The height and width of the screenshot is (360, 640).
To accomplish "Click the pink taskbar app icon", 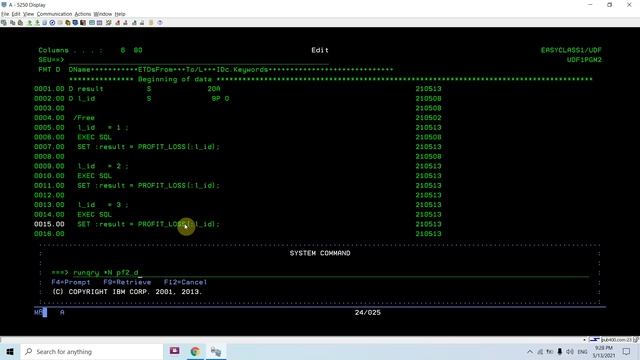I will (175, 351).
